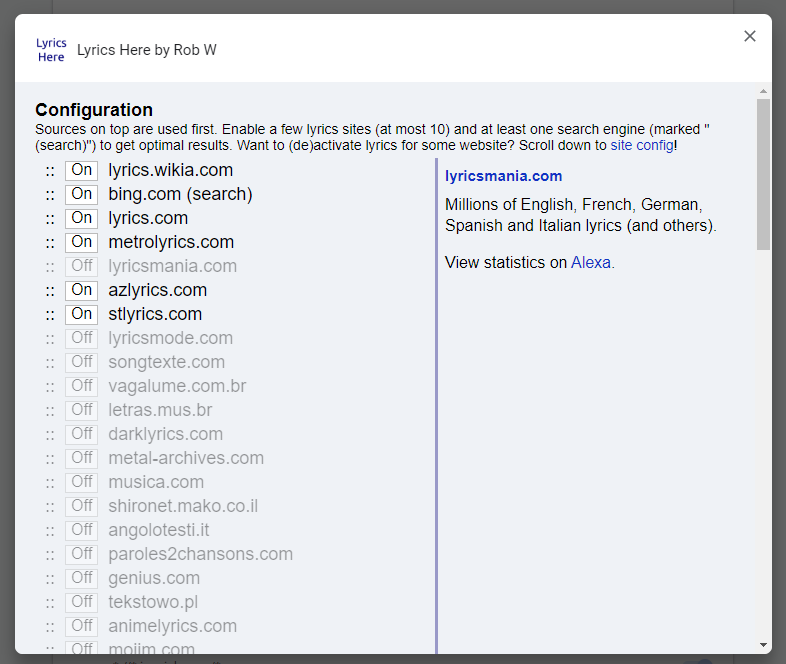Select the lyrics.wikia.com source name
Viewport: 786px width, 664px height.
170,170
